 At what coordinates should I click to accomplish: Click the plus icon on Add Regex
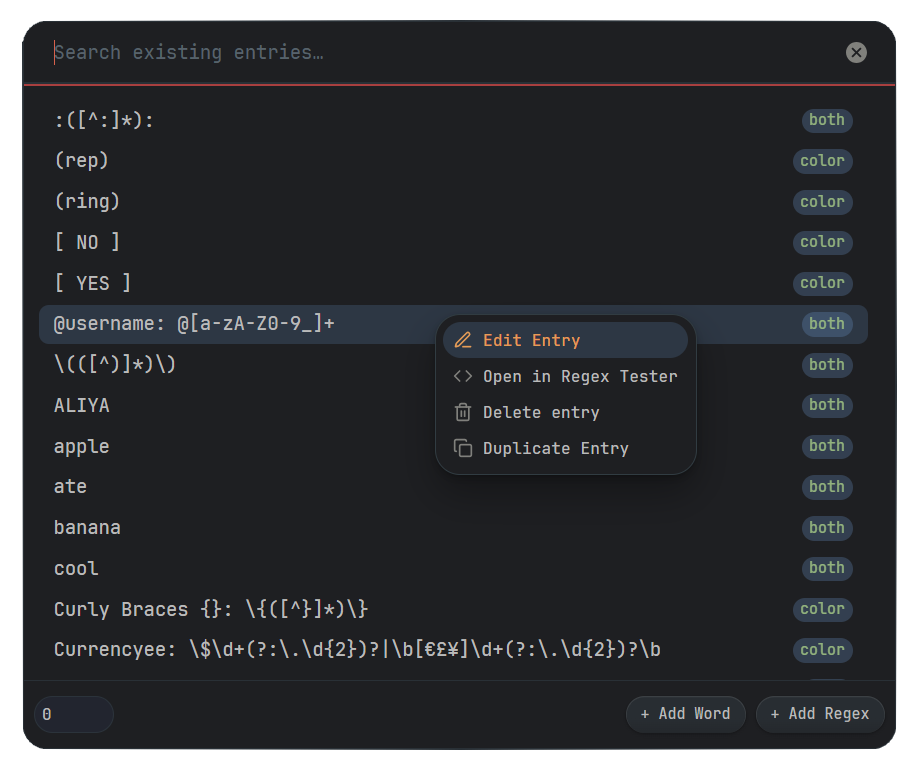point(775,714)
